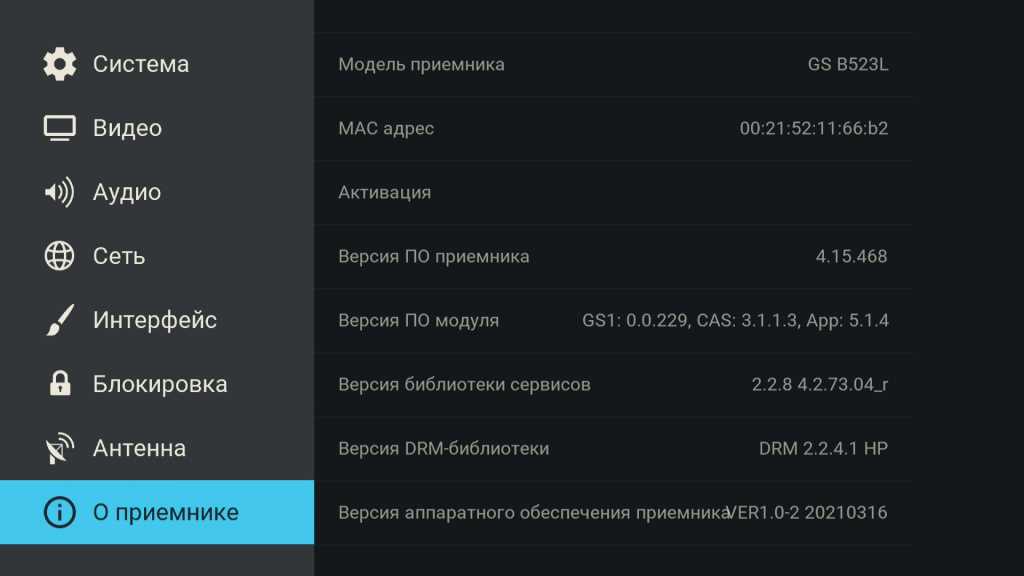Highlight the MAC адрес row

pyautogui.click(x=612, y=128)
